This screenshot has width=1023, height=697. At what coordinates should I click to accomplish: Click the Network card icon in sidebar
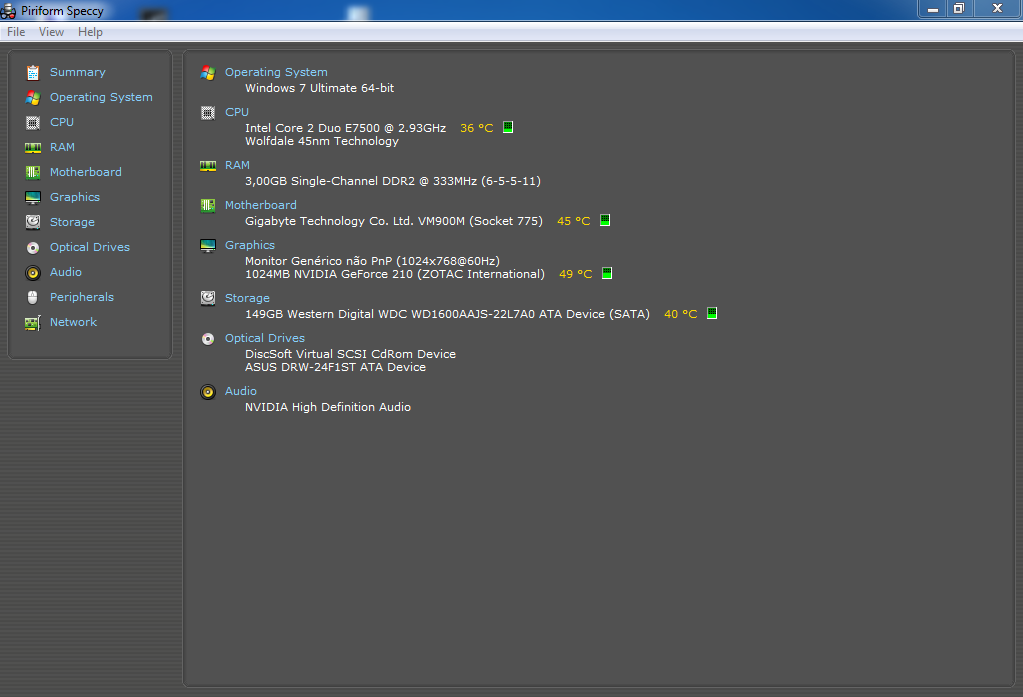coord(33,322)
